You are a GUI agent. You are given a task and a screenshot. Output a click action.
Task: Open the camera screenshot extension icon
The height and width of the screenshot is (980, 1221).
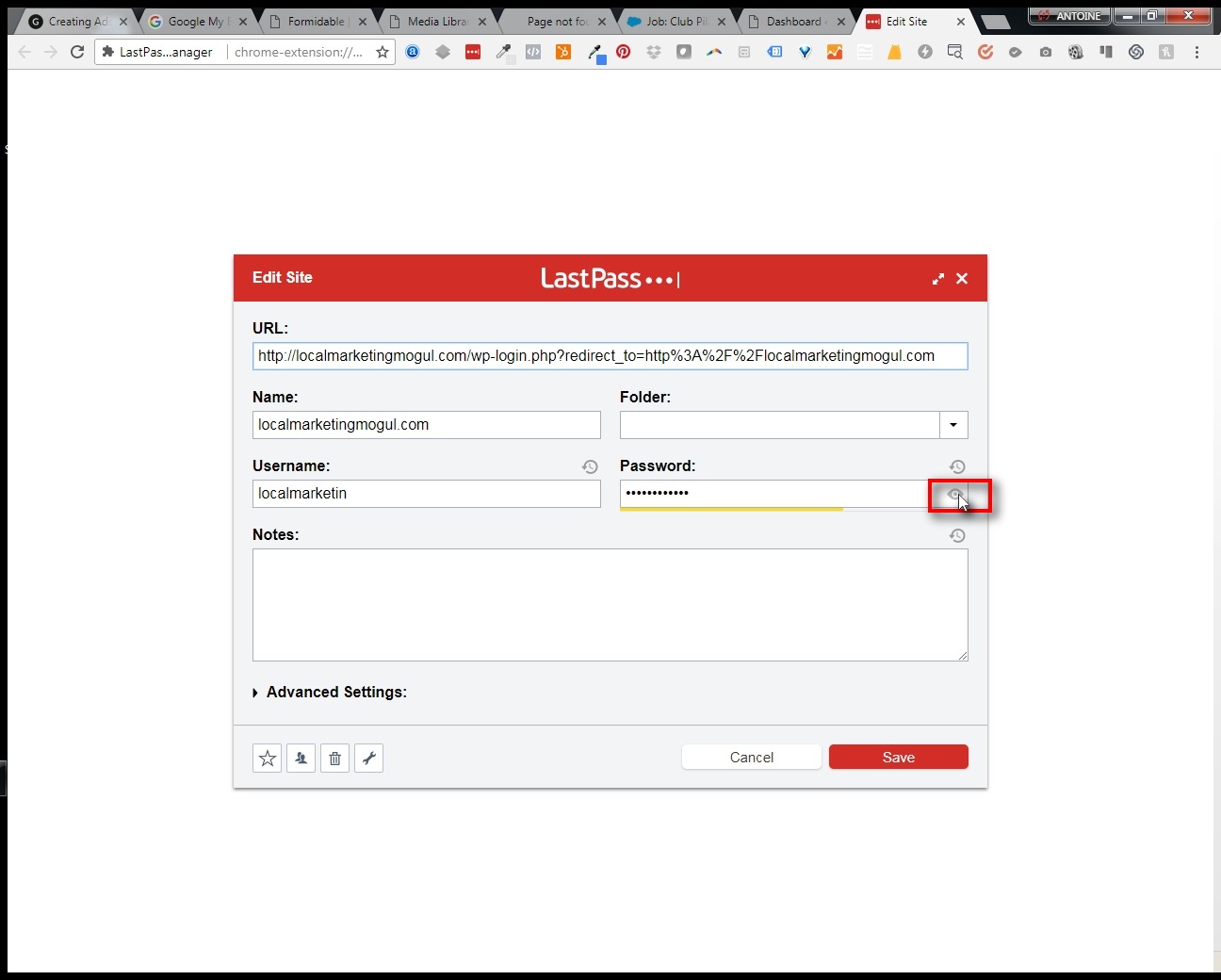point(1046,53)
